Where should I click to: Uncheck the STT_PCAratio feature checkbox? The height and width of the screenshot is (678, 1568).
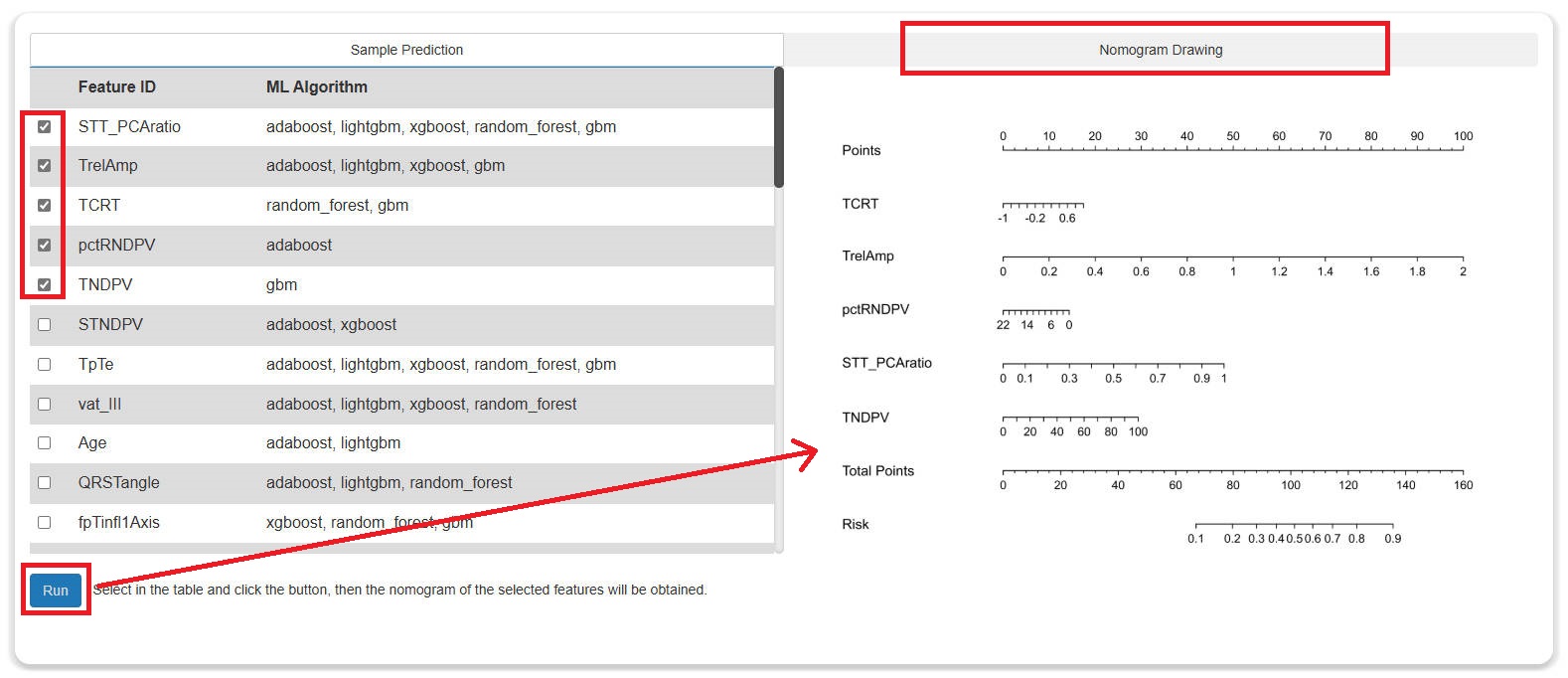pyautogui.click(x=45, y=126)
